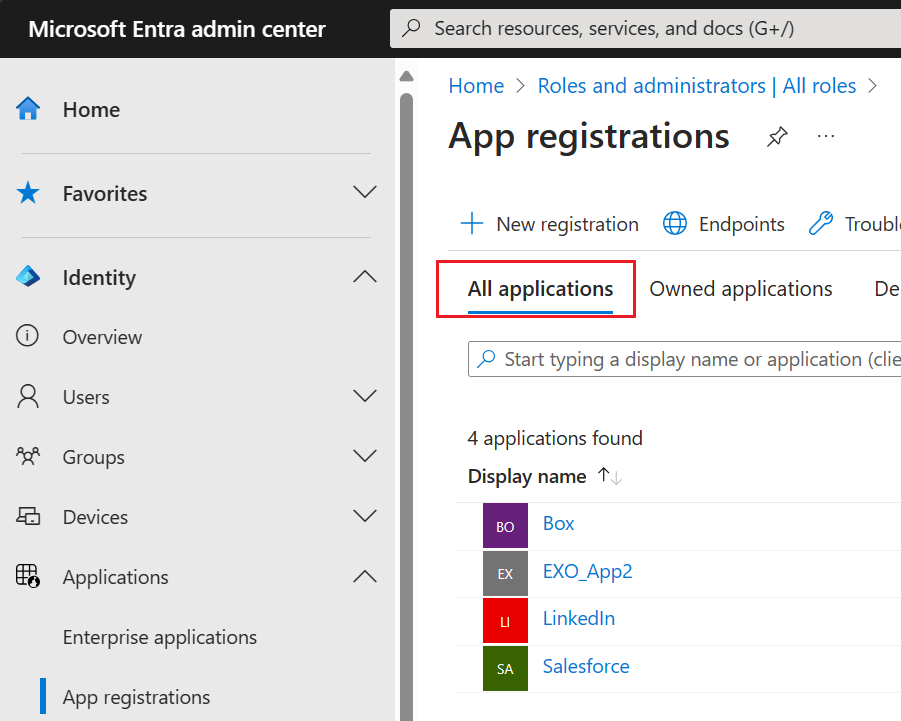Expand the Favorites section chevron
This screenshot has height=721, width=901.
(x=365, y=193)
